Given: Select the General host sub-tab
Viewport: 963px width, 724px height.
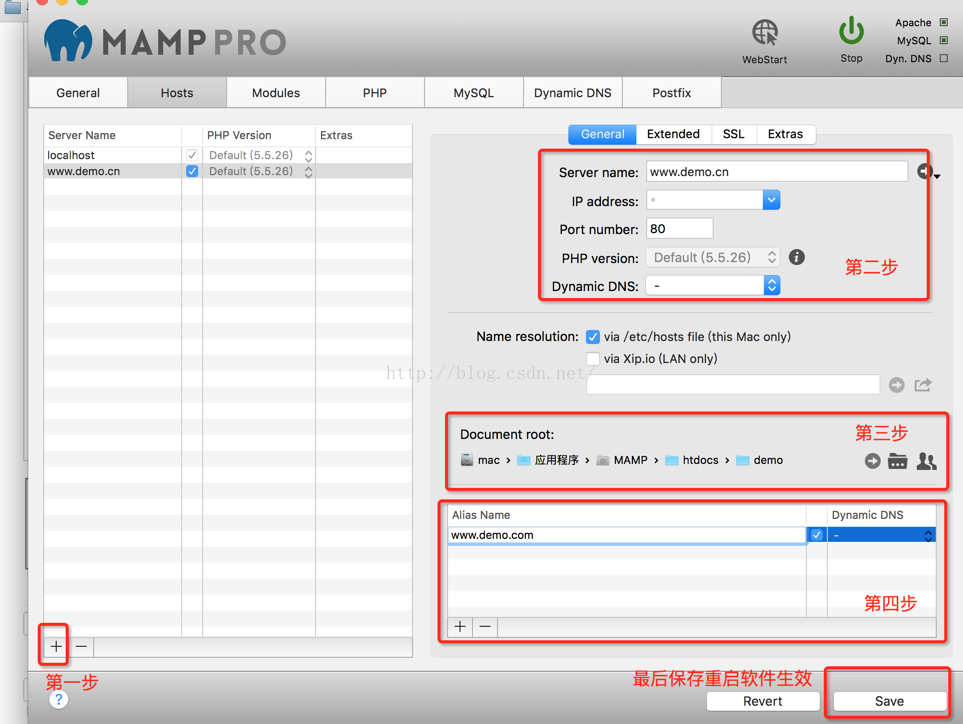Looking at the screenshot, I should point(602,134).
